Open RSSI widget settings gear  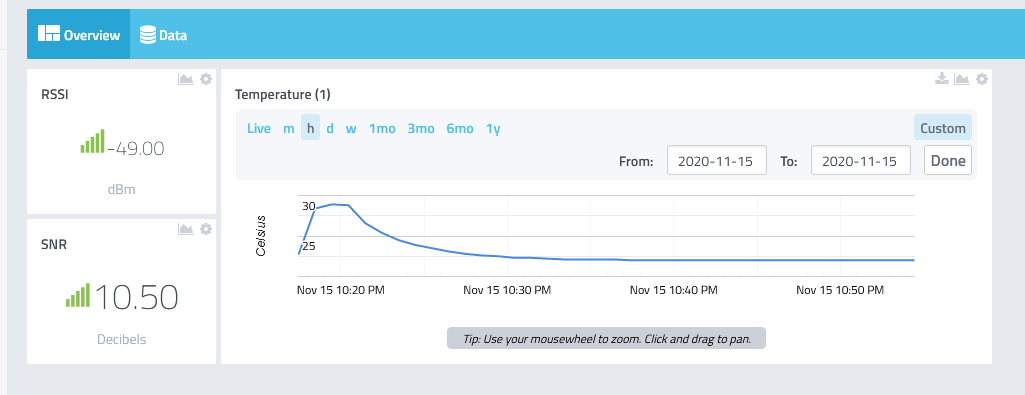tap(206, 79)
